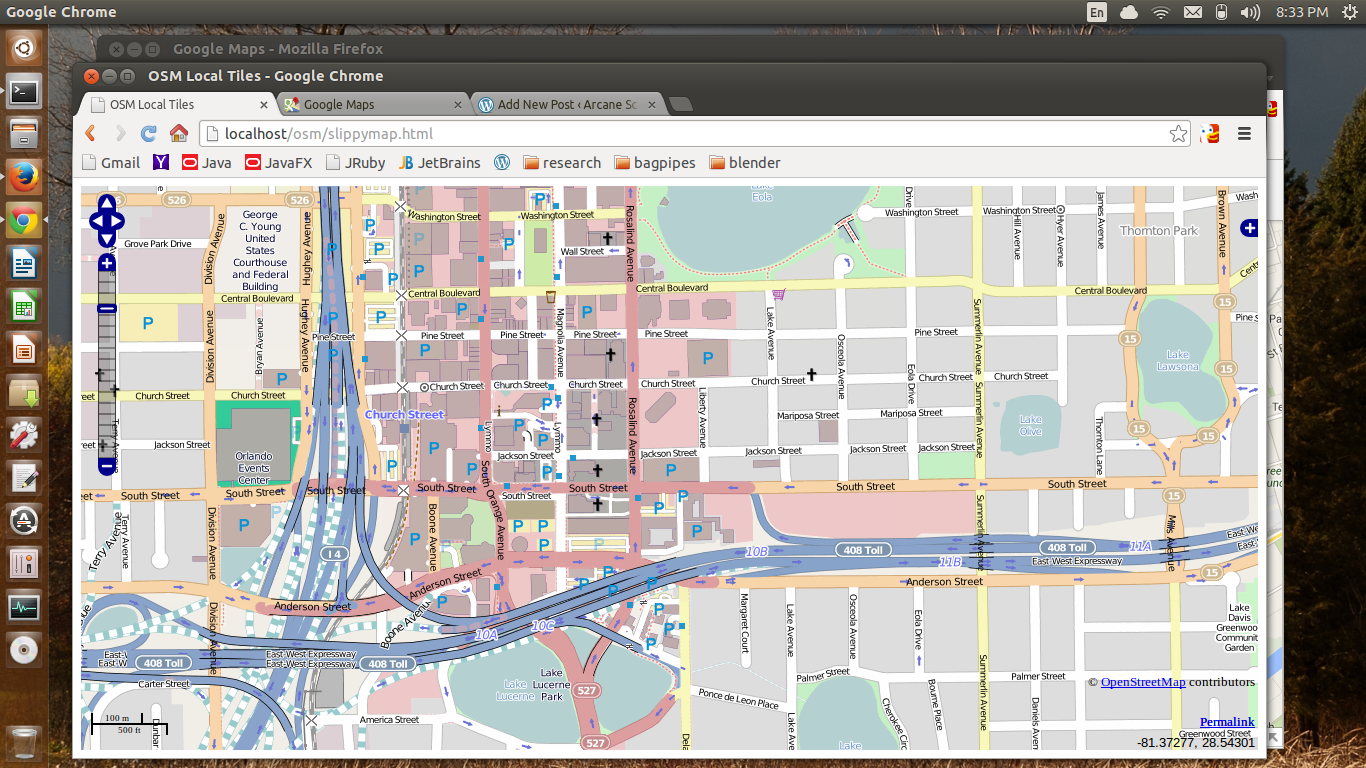Expand the blender bookmarks folder
1366x768 pixels.
coord(745,163)
